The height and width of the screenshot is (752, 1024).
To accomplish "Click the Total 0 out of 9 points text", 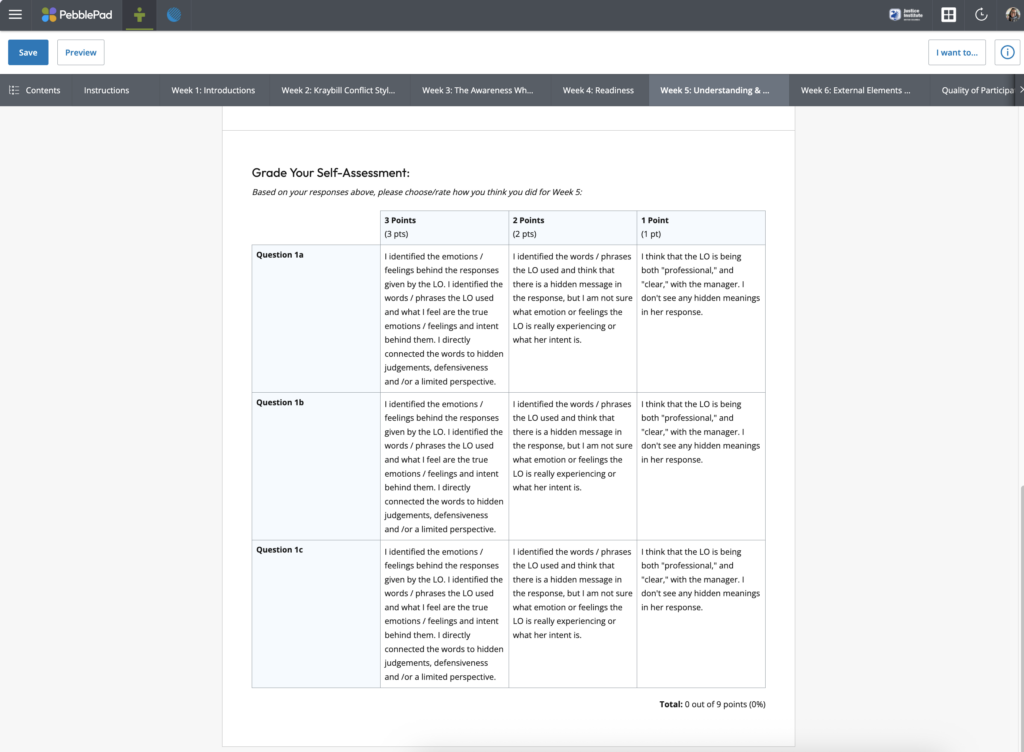I will (x=712, y=704).
